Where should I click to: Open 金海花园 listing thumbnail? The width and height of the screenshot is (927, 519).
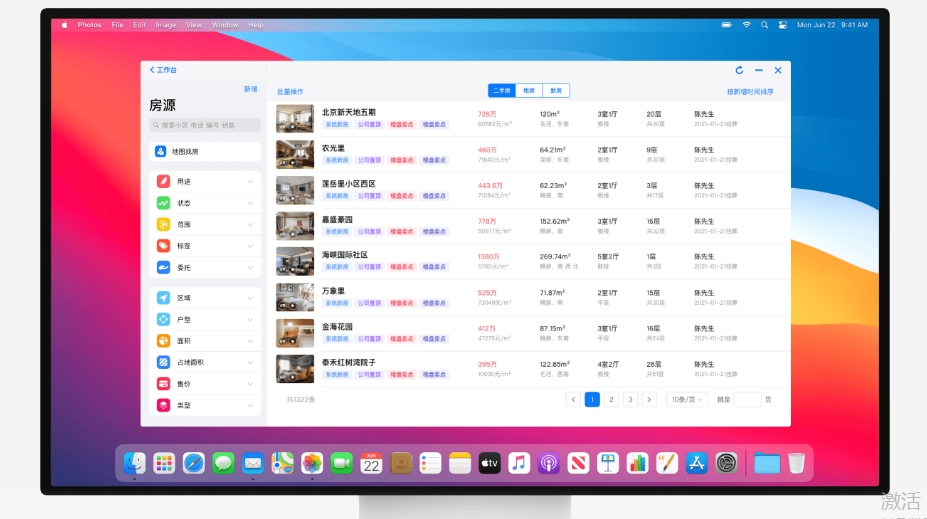pos(295,333)
